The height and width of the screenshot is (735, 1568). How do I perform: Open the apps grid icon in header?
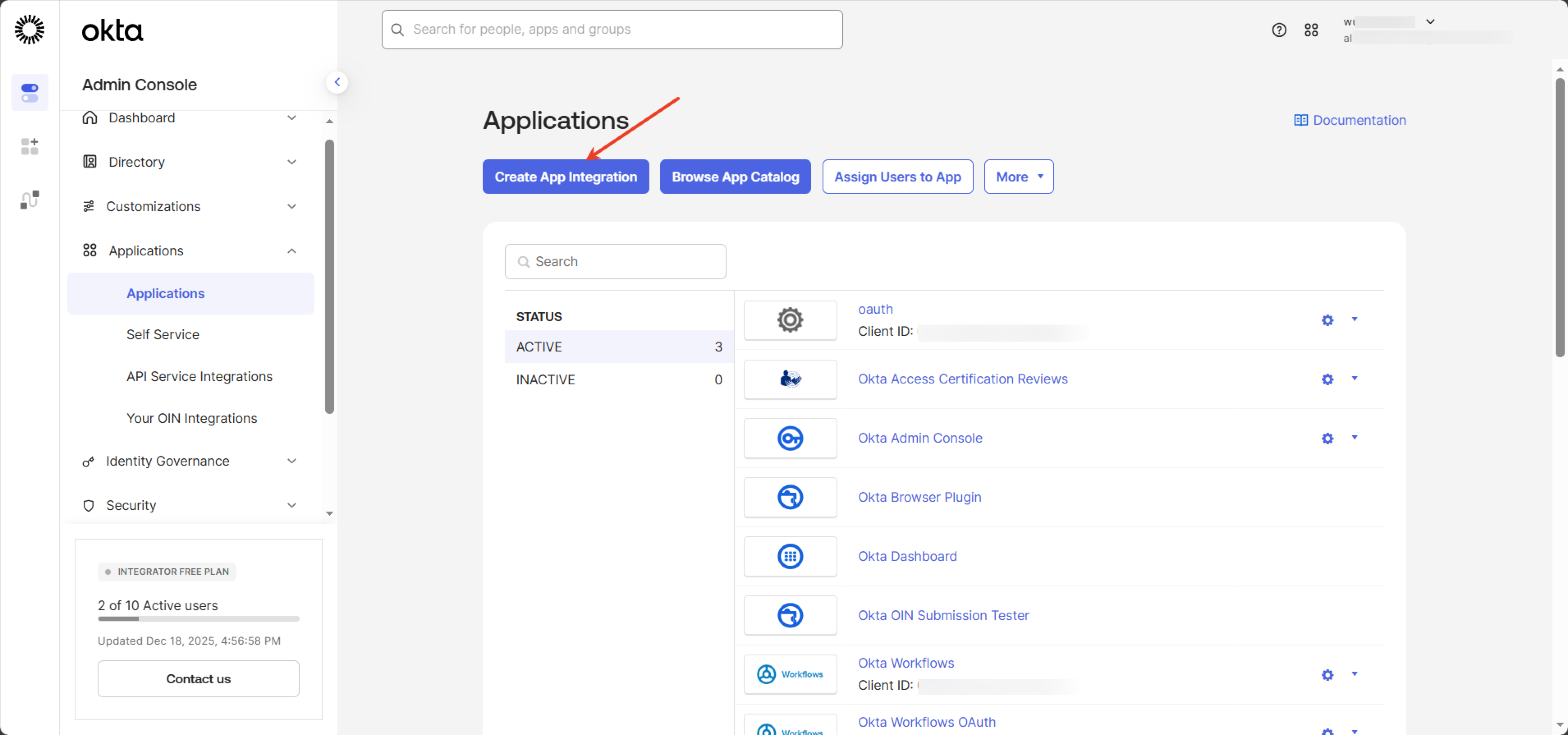[1311, 30]
